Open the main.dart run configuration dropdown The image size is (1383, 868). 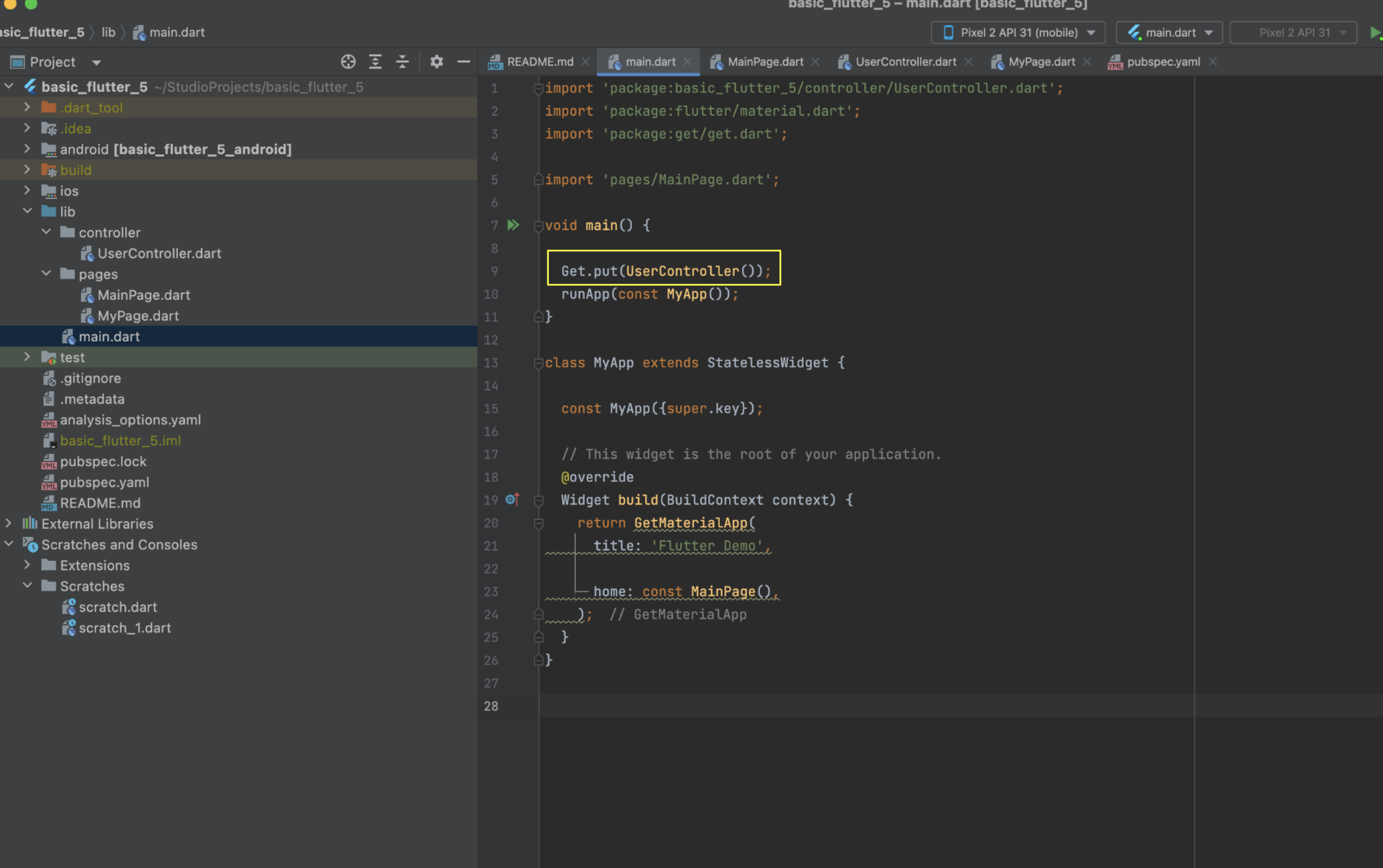tap(1169, 32)
